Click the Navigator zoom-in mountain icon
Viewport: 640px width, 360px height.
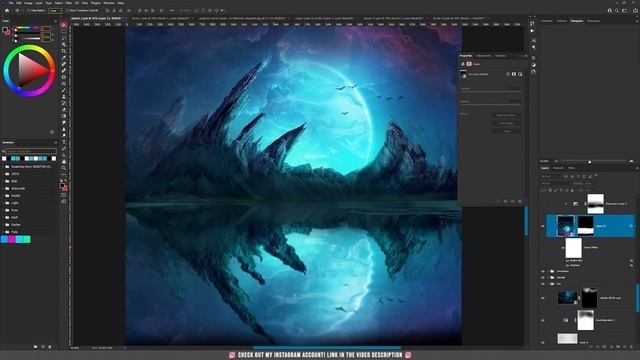tap(631, 161)
